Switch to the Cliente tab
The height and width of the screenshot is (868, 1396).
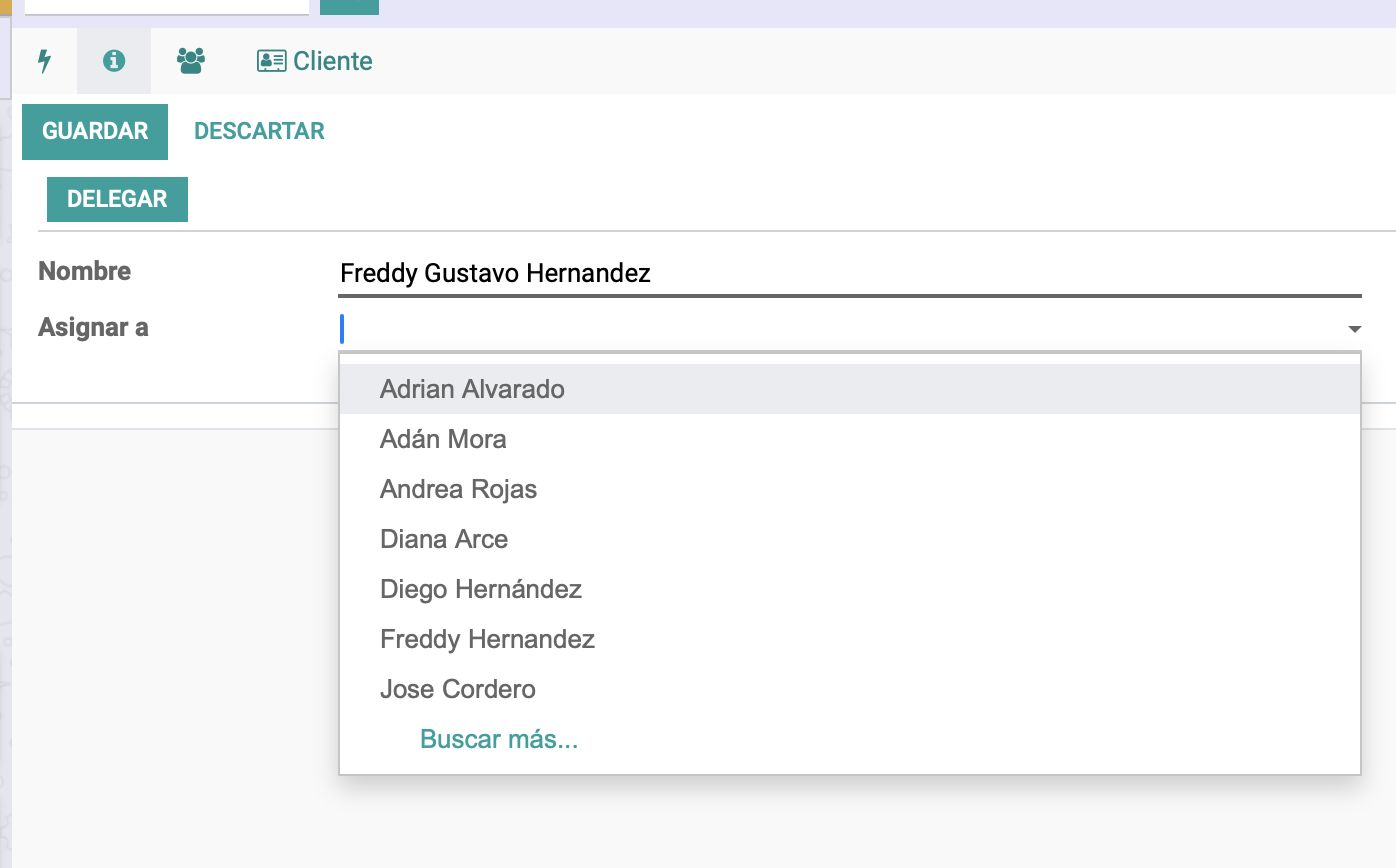tap(314, 61)
